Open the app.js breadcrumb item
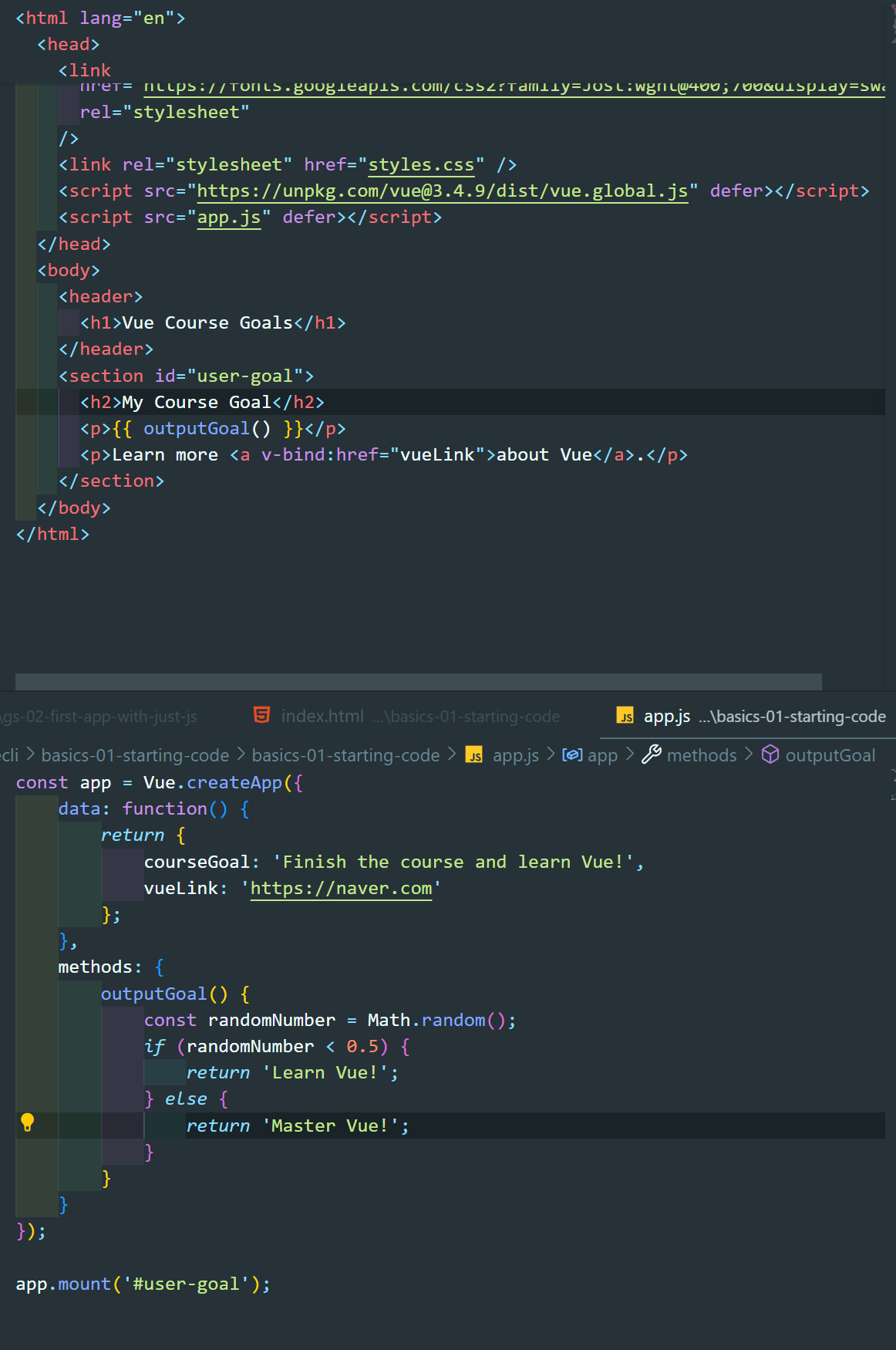 point(516,755)
